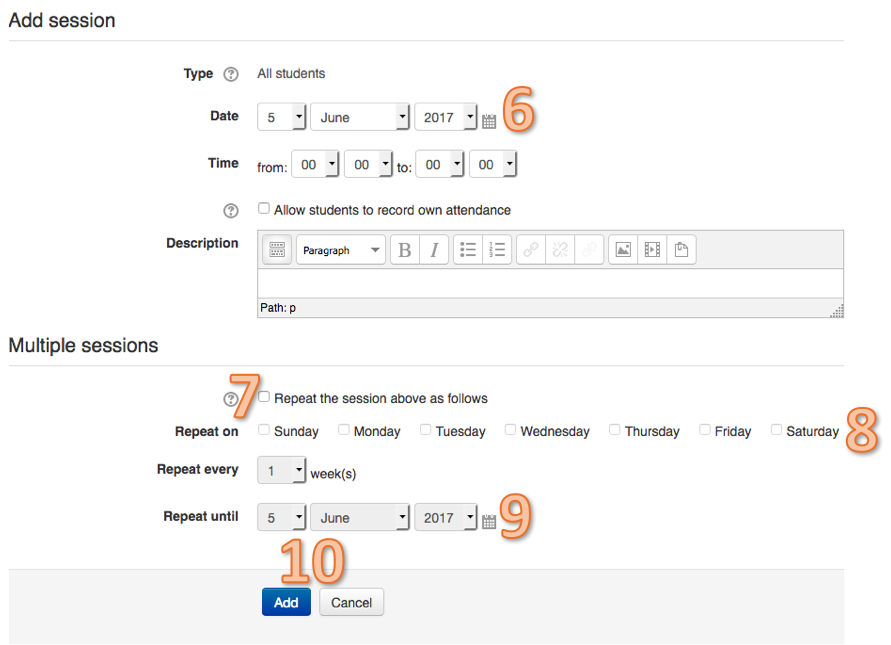Toggle Italic formatting in description editor
The height and width of the screenshot is (645, 891).
[x=434, y=249]
